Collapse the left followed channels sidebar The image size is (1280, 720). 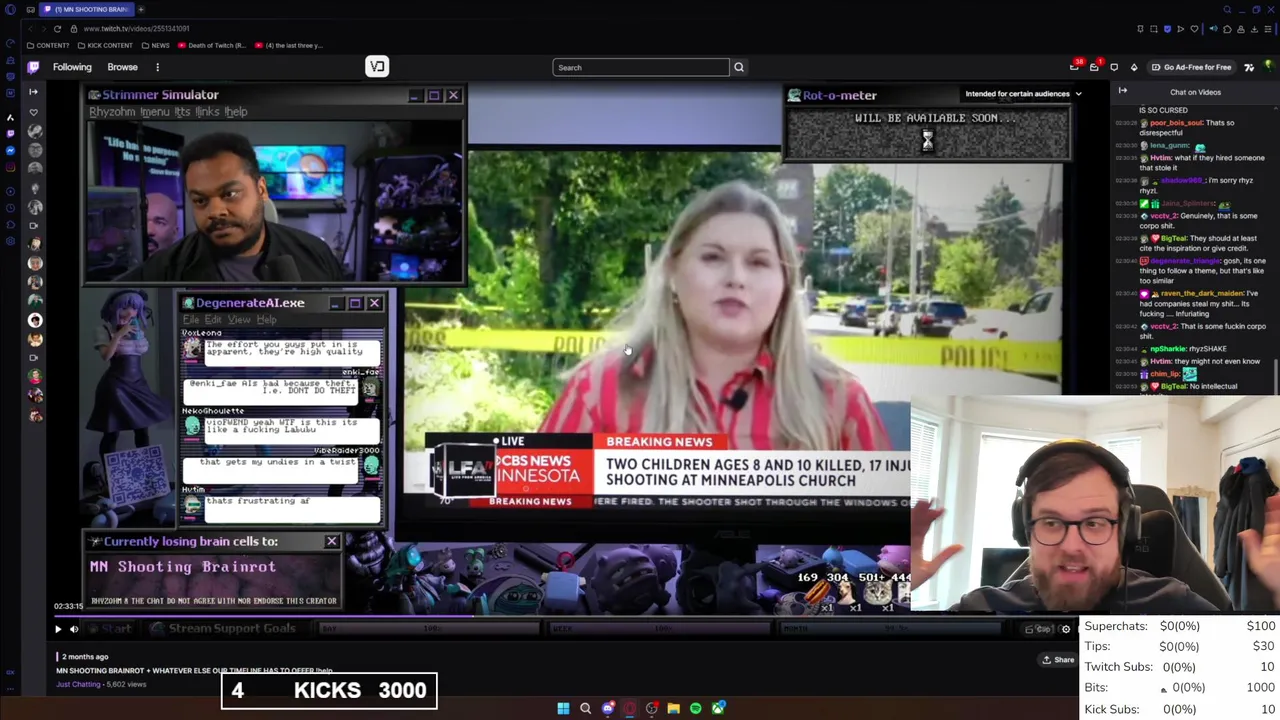(33, 92)
